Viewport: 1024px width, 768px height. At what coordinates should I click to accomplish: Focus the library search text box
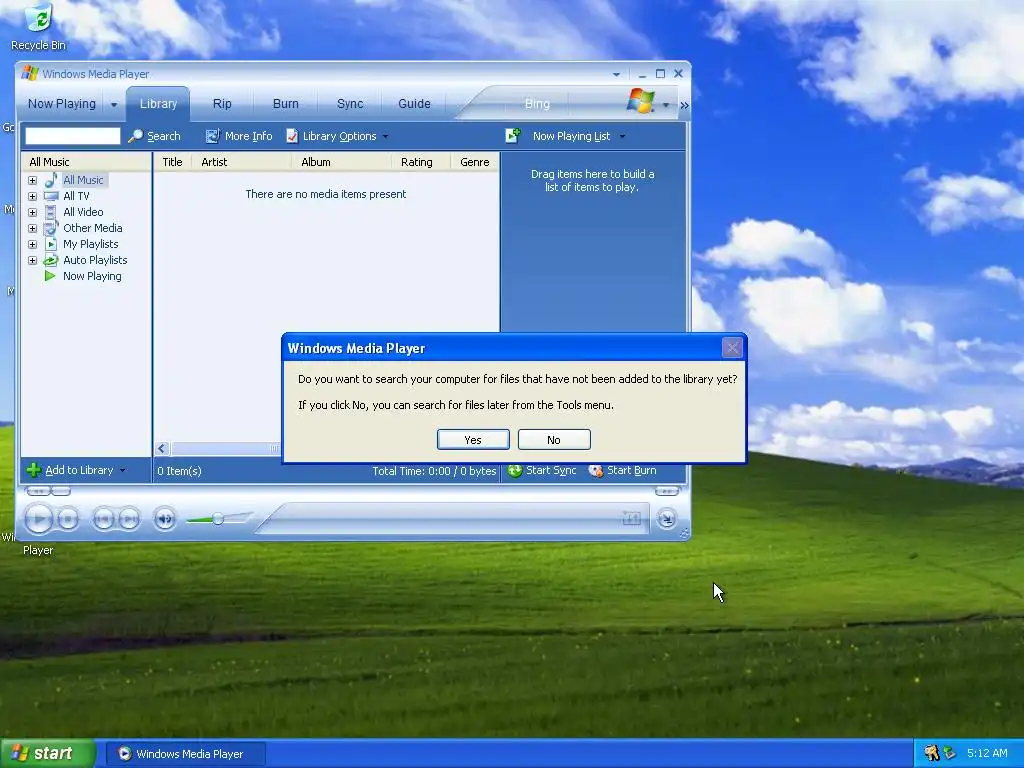tap(72, 136)
